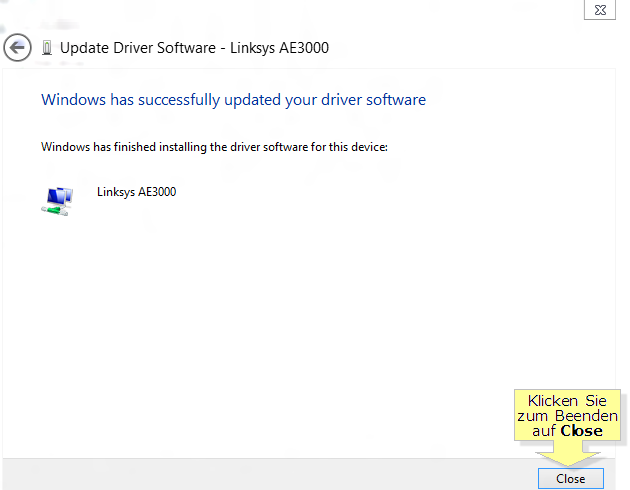Click the 'Windows has successfully updated your driver software' heading

tap(233, 100)
